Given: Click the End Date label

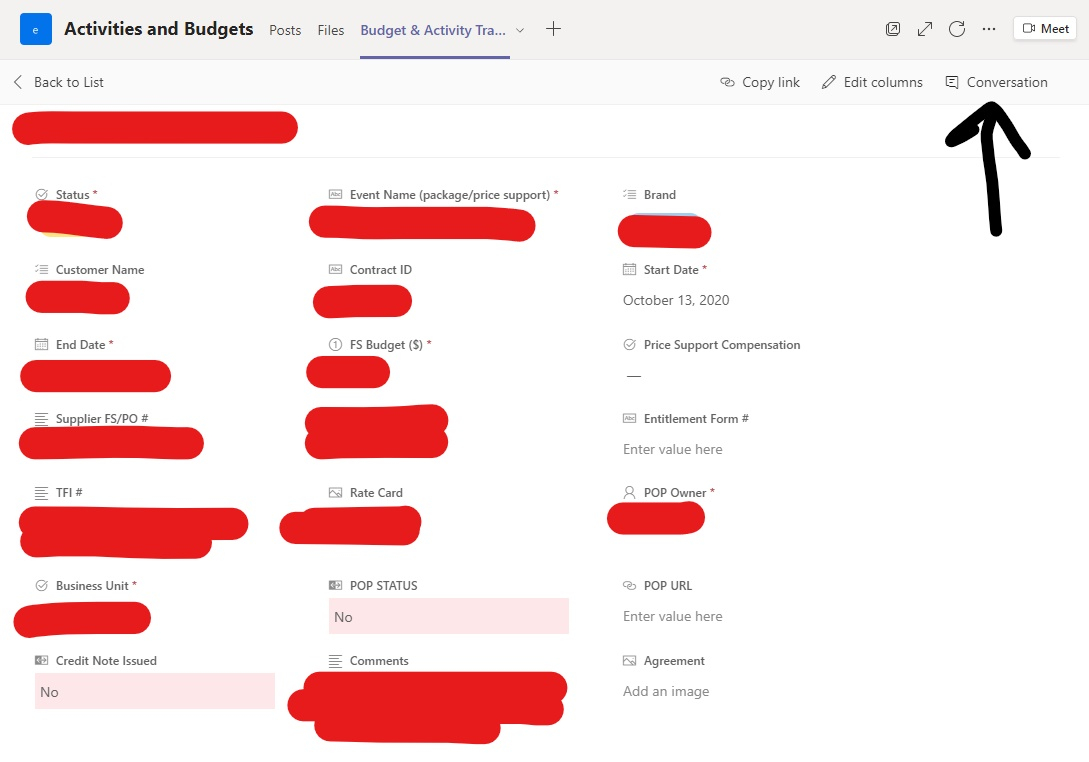Looking at the screenshot, I should [x=81, y=345].
